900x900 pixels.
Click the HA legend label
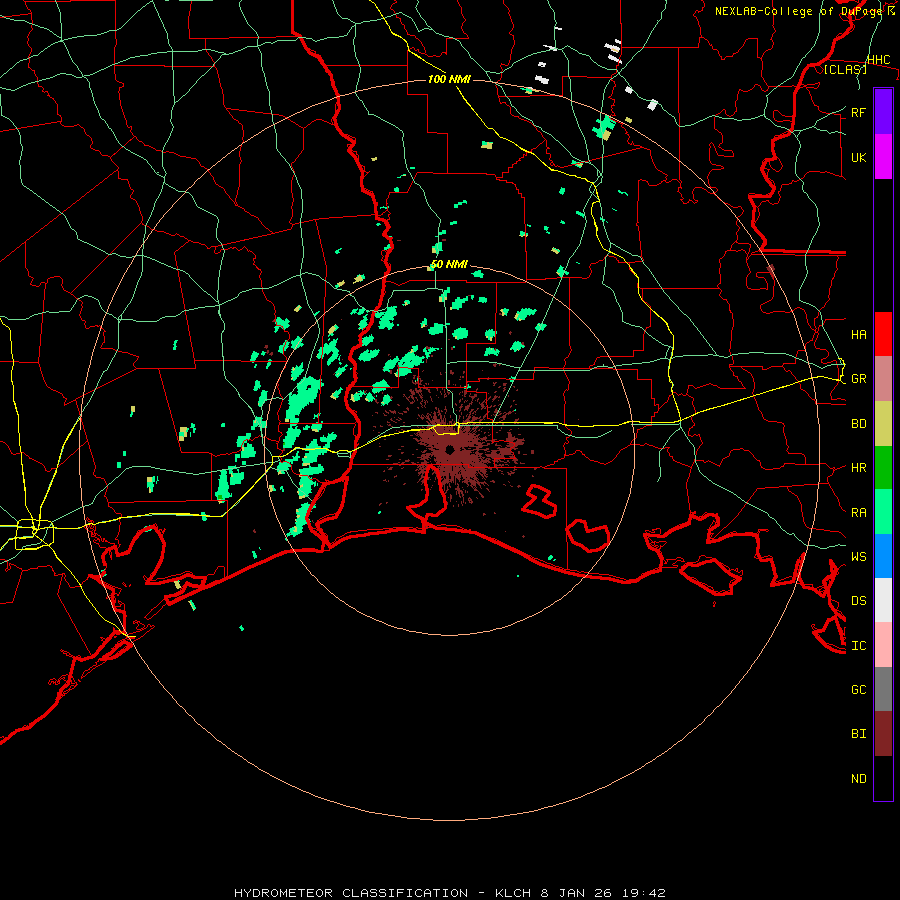coord(859,334)
